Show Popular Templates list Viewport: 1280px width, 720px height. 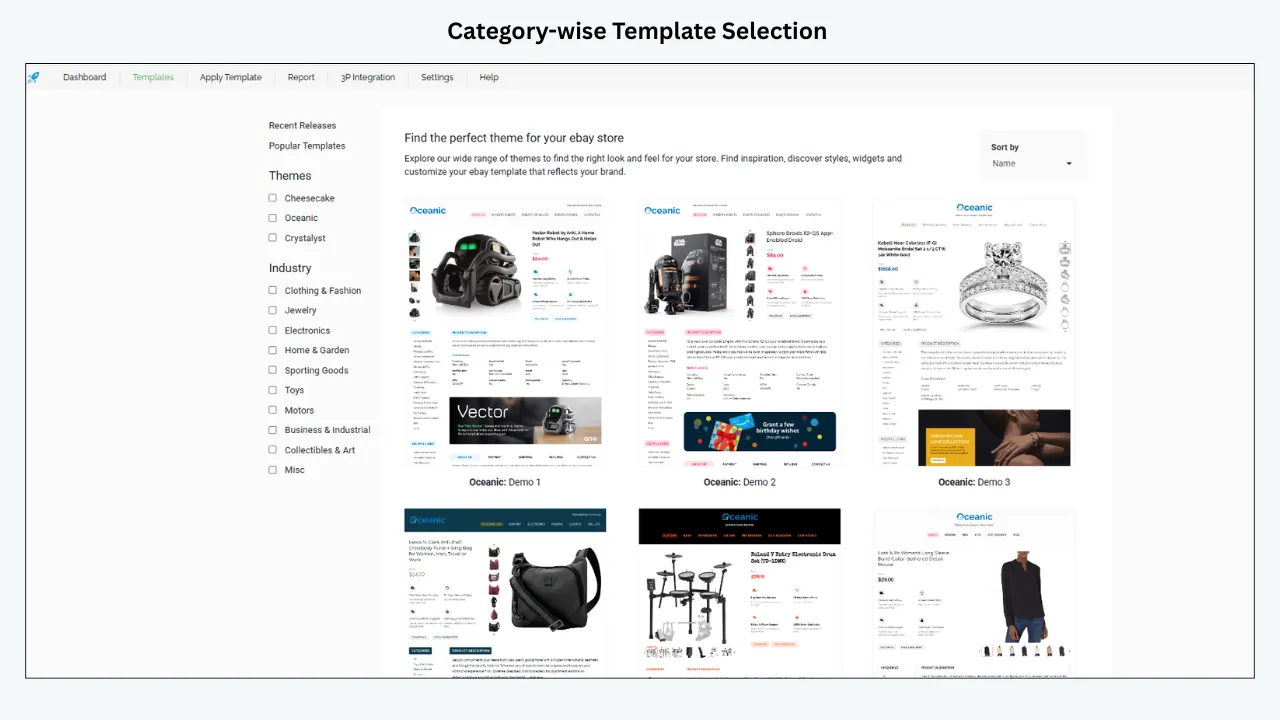click(307, 146)
